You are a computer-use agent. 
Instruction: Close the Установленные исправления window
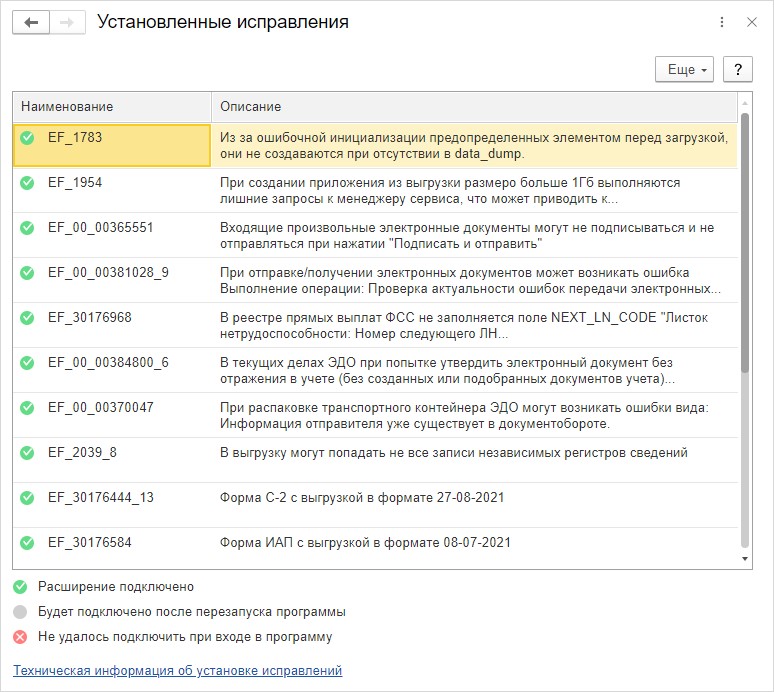(752, 22)
